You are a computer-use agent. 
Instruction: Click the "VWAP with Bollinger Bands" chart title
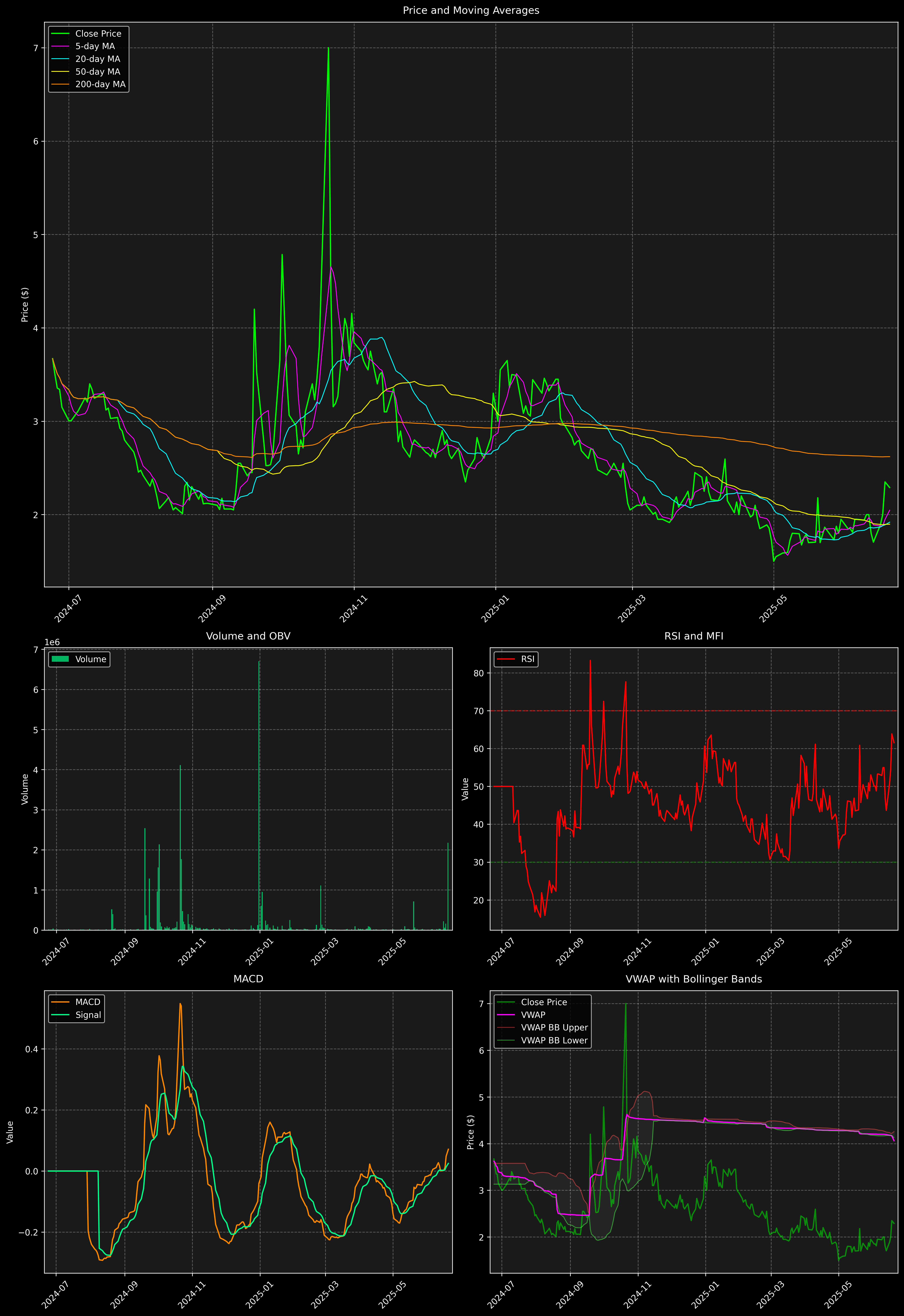tap(694, 979)
